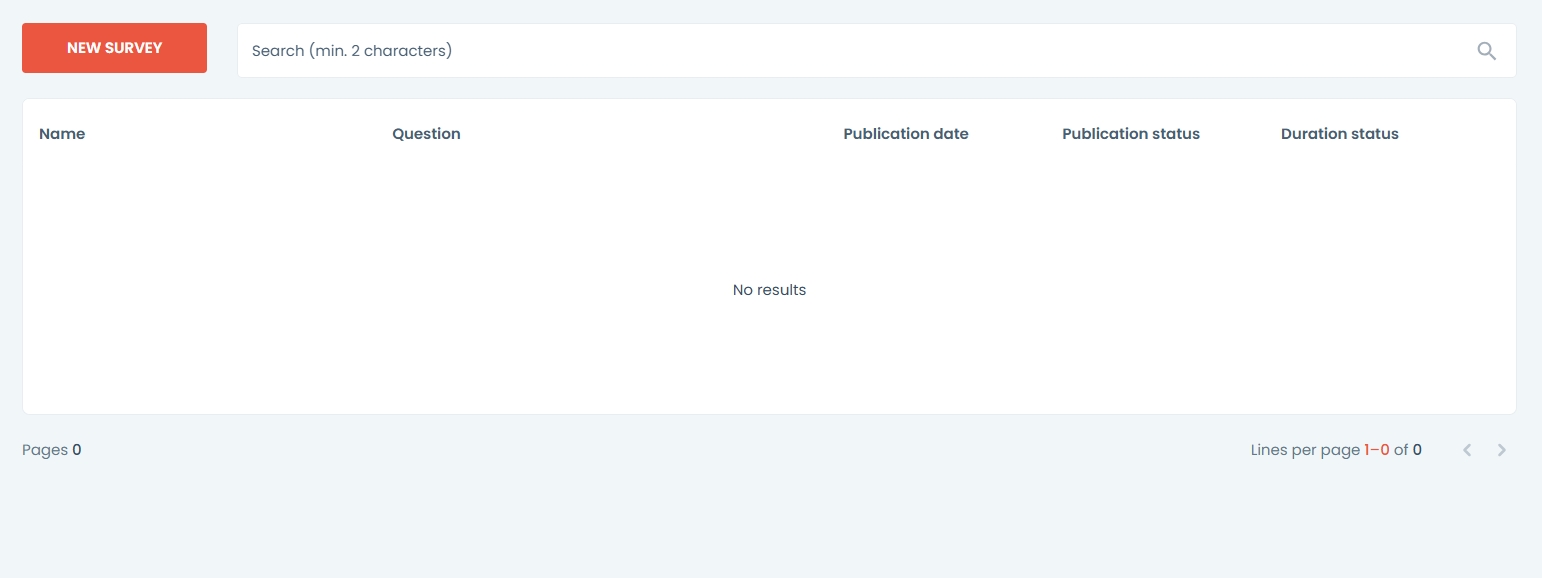Click the Name column header
Screen dimensions: 1542x578
62,134
